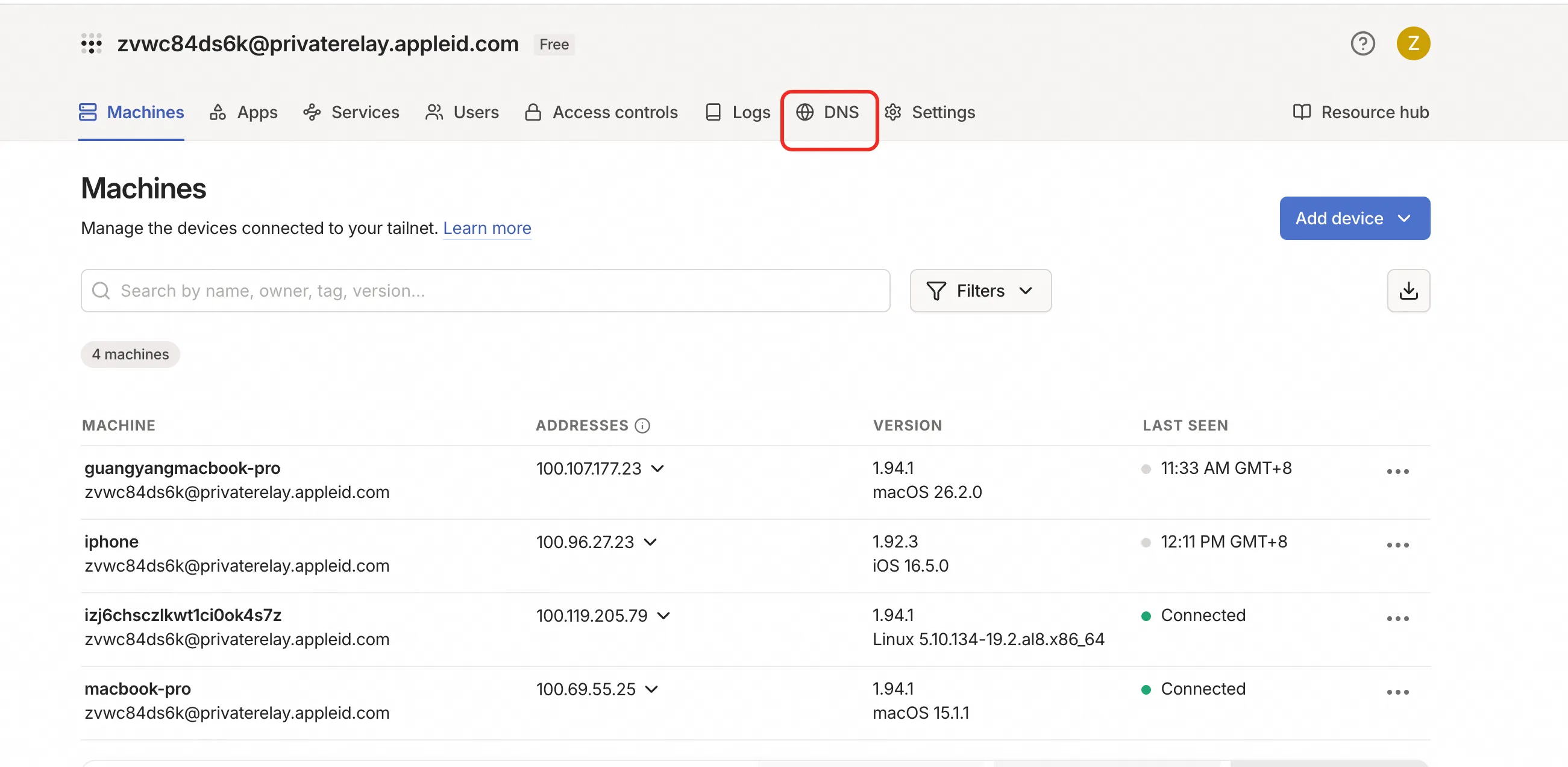Open the Z user avatar menu
1568x767 pixels.
(1413, 44)
